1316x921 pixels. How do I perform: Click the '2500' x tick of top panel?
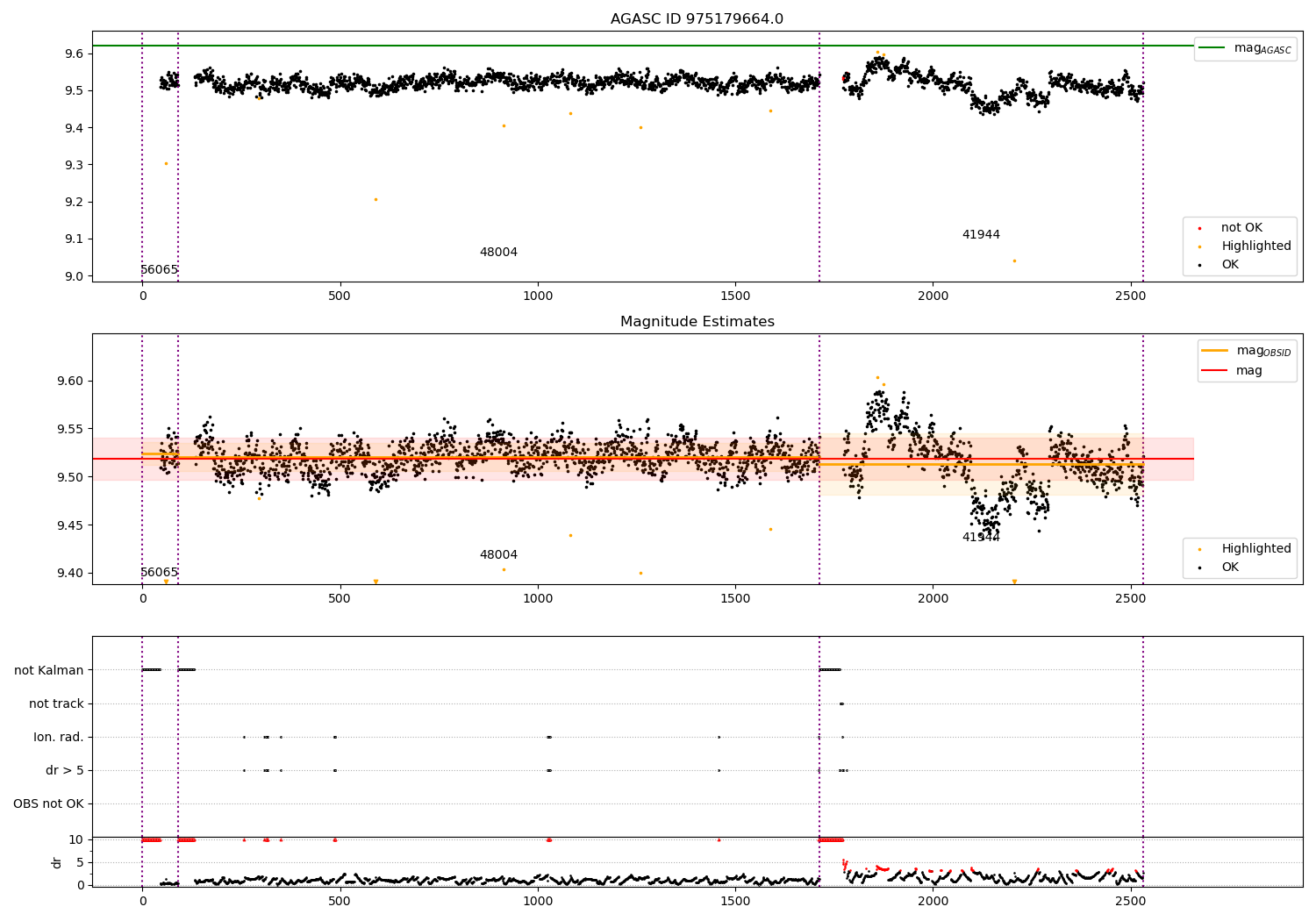(x=1131, y=296)
